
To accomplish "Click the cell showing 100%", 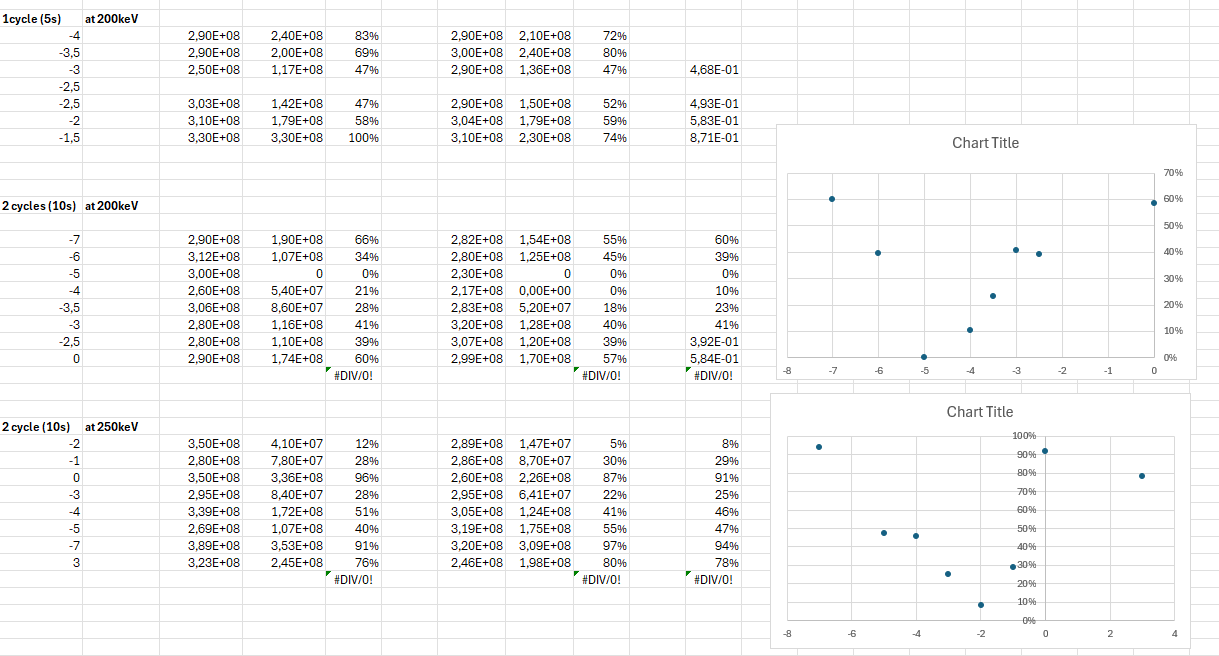I will tap(354, 138).
